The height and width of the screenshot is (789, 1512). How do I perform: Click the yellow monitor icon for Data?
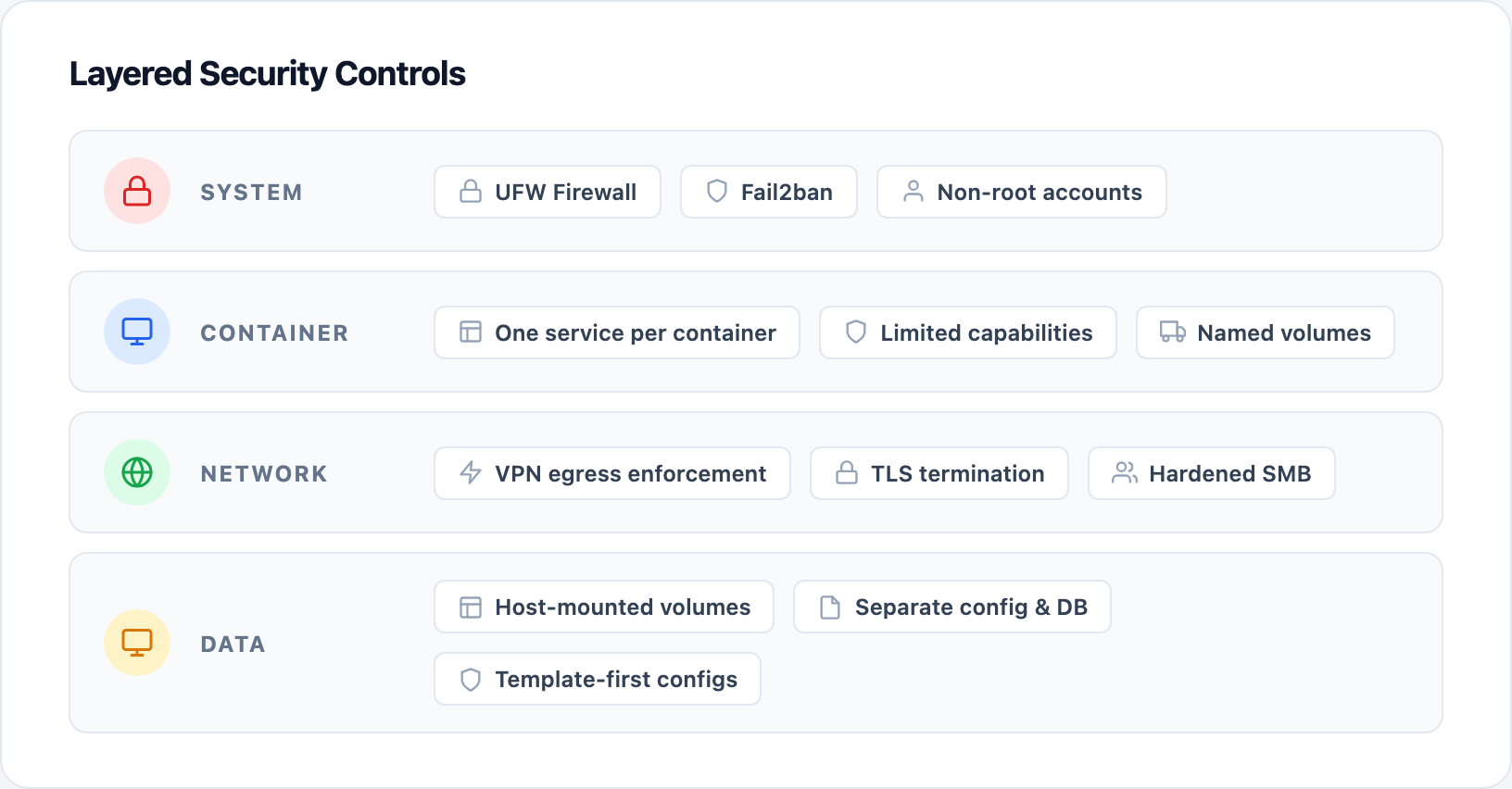pyautogui.click(x=137, y=643)
